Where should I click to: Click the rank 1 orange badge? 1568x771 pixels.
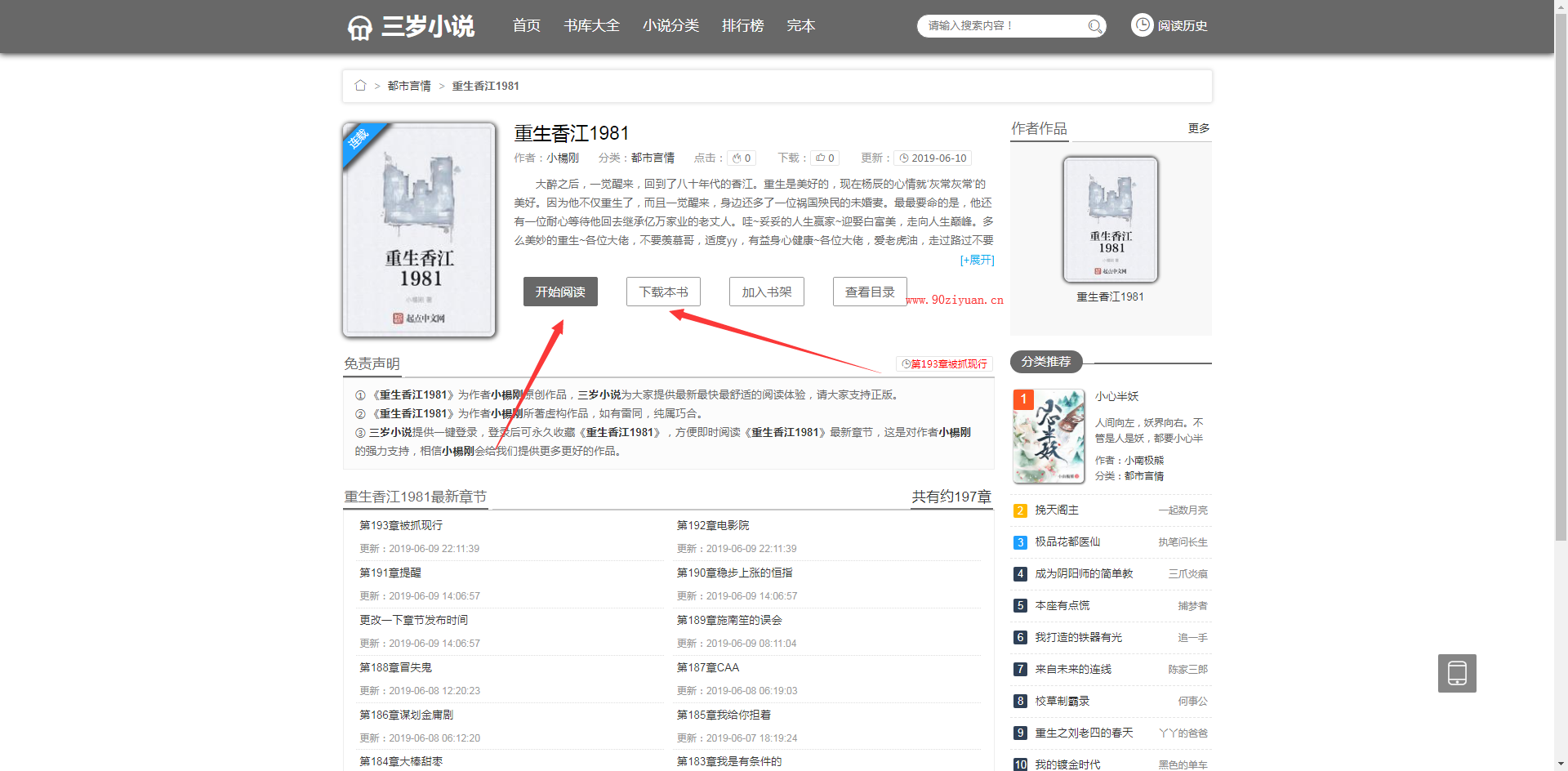(x=1022, y=399)
